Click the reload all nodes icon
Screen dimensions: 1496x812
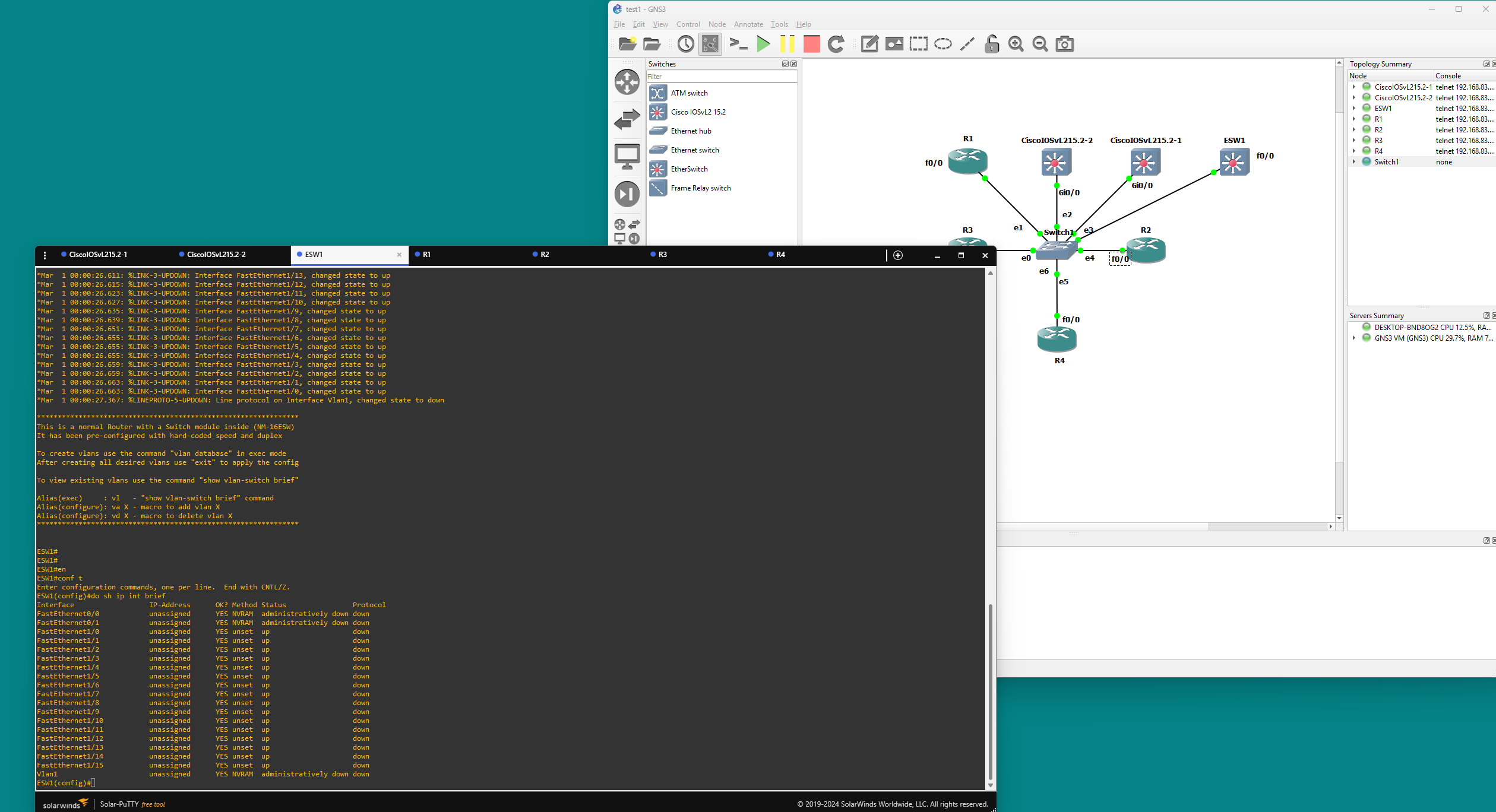836,44
